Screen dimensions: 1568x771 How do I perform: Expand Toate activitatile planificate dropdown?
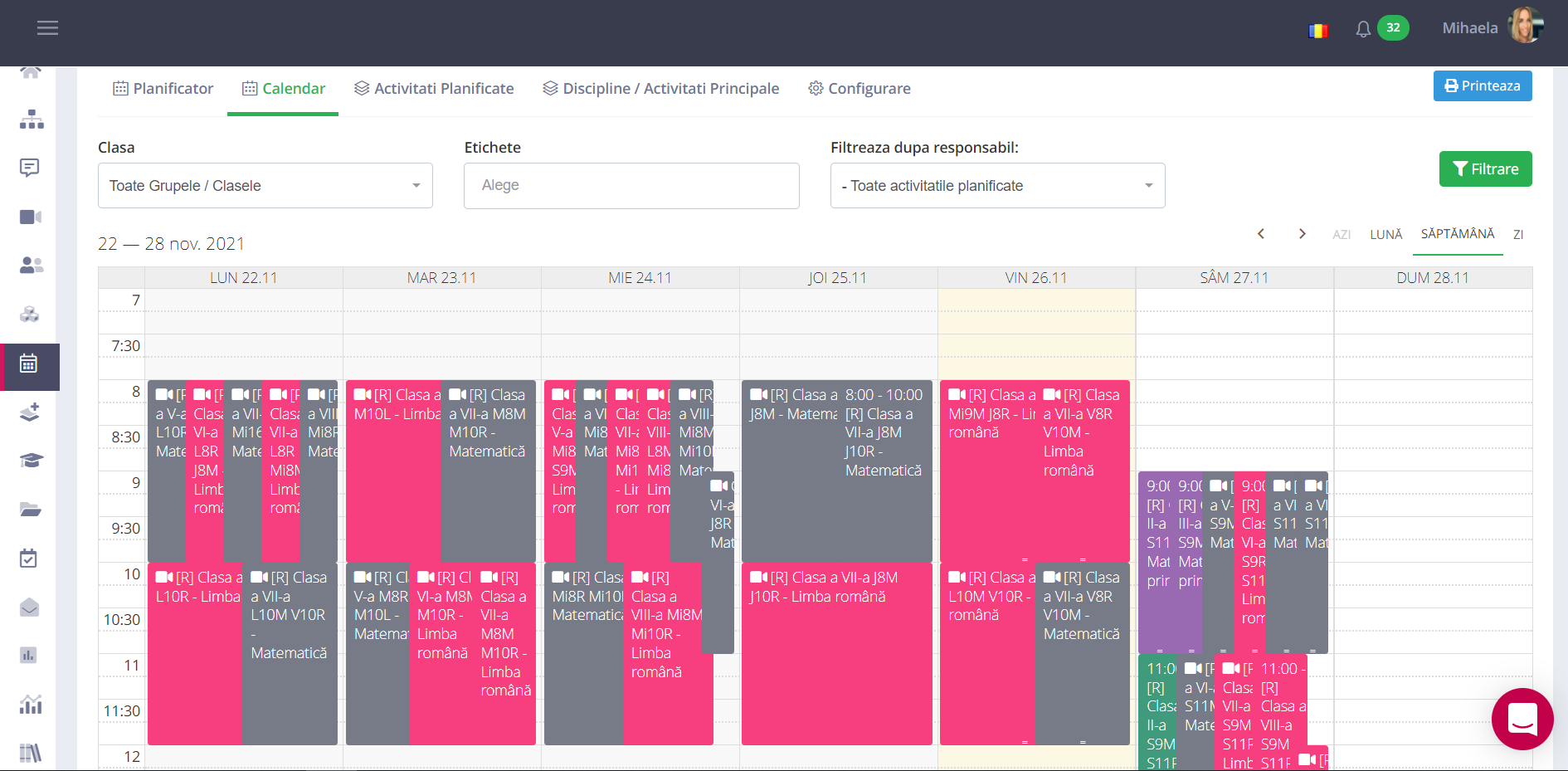tap(997, 186)
